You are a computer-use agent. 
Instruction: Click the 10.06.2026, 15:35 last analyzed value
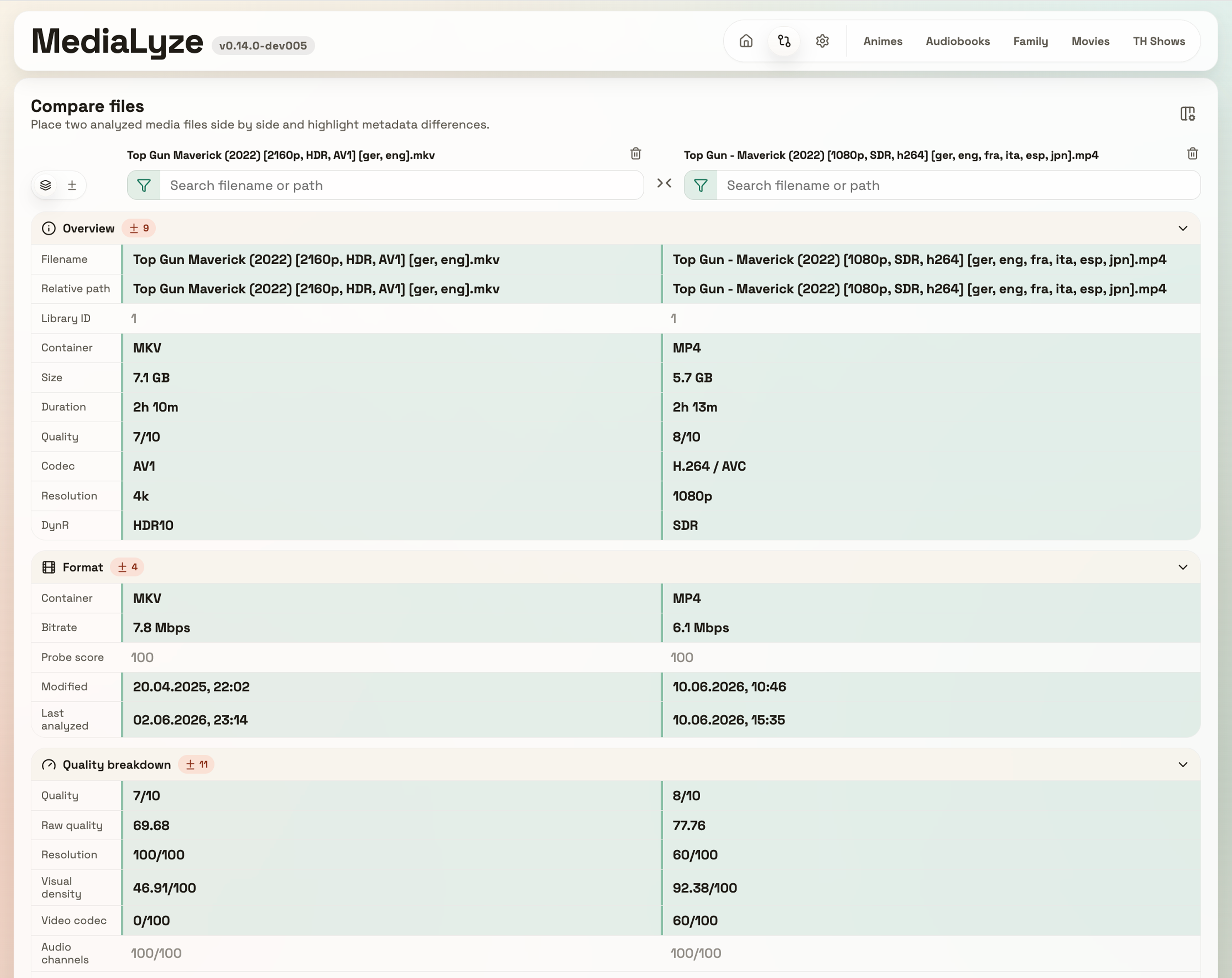coord(729,720)
